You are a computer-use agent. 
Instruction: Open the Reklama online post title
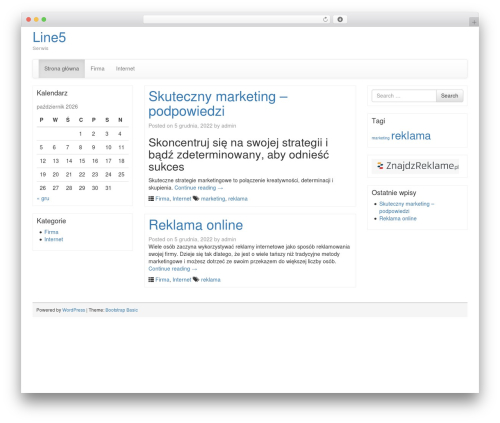(x=196, y=225)
